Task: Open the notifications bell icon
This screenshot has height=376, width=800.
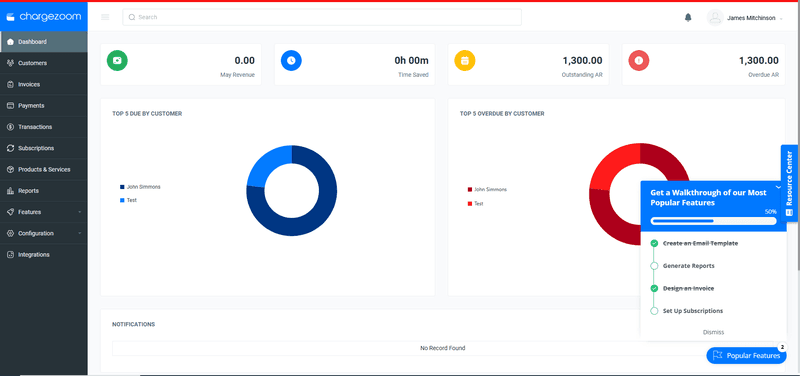Action: 688,17
